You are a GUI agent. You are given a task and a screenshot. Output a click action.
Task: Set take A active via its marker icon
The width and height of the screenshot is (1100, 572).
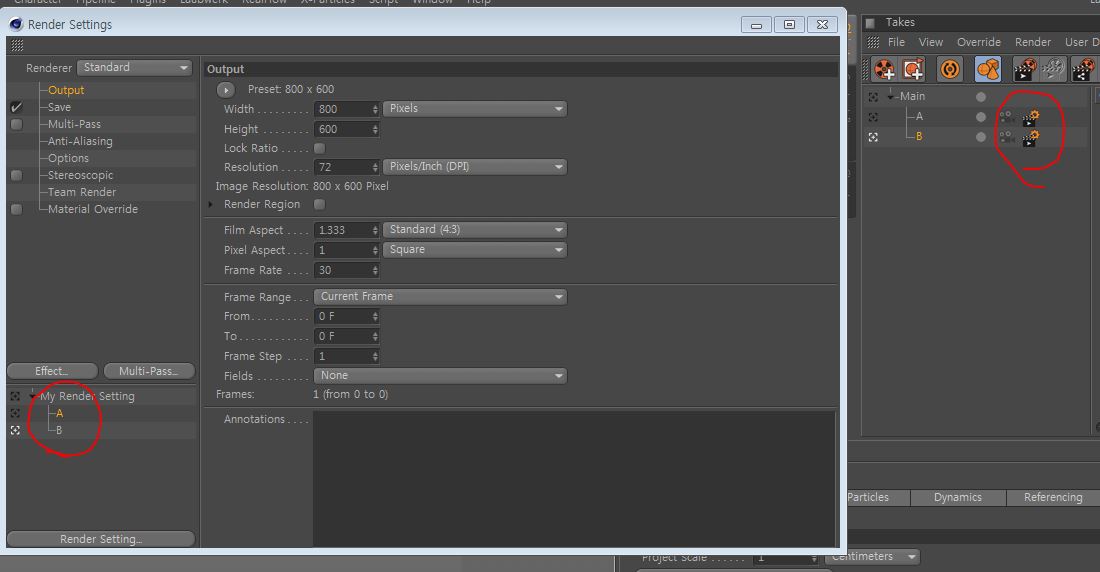tap(873, 117)
